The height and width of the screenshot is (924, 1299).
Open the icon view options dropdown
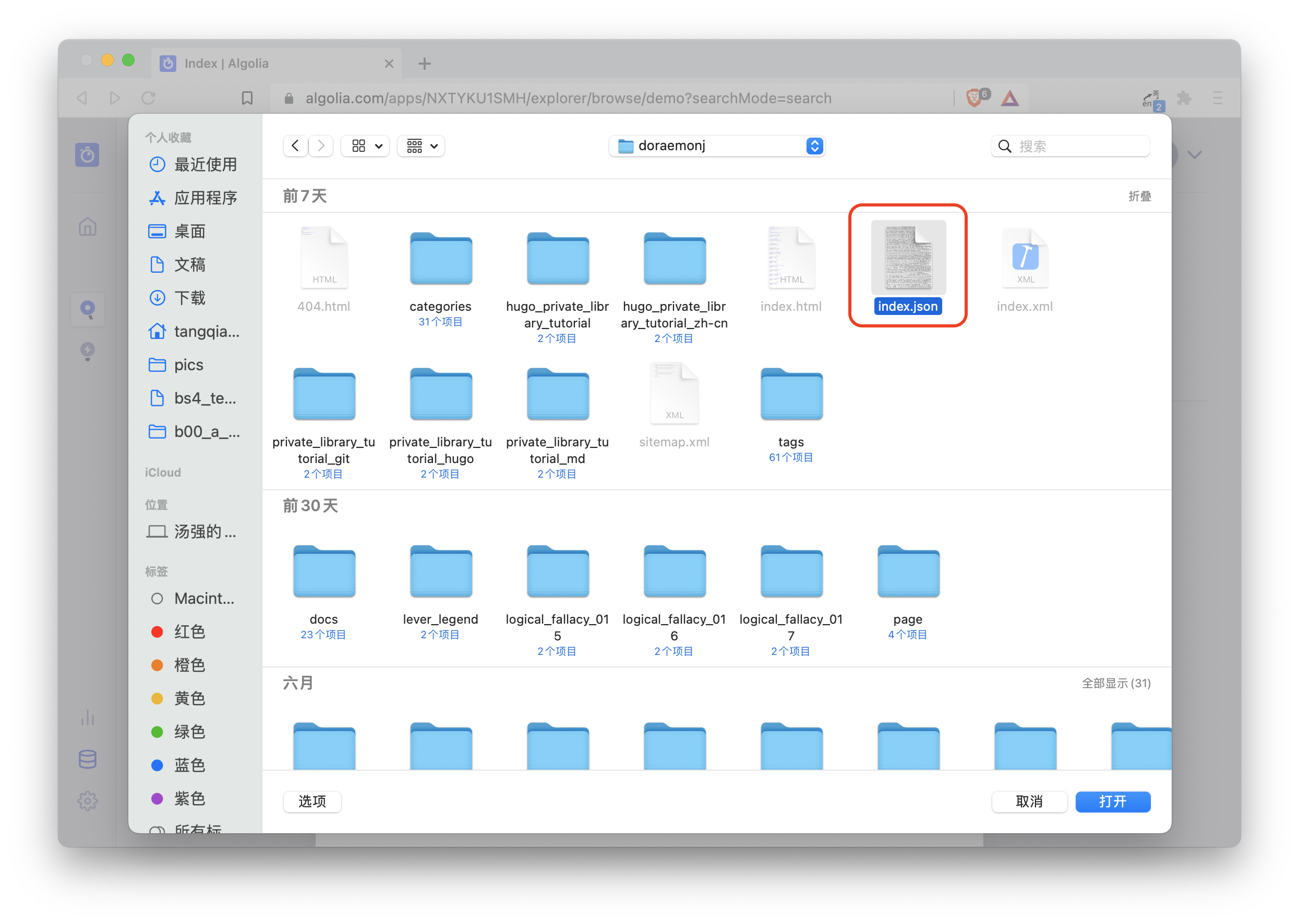coord(365,145)
